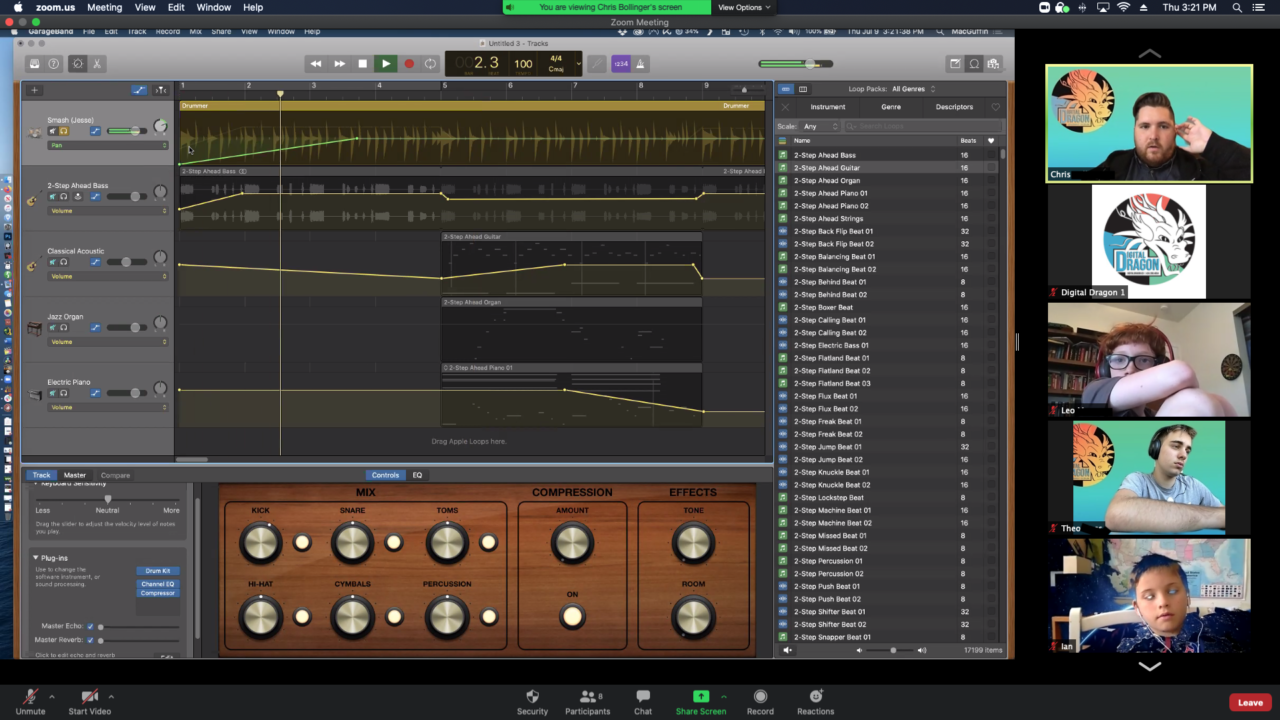Toggle the count-in 1234 button
The width and height of the screenshot is (1280, 720).
point(621,64)
